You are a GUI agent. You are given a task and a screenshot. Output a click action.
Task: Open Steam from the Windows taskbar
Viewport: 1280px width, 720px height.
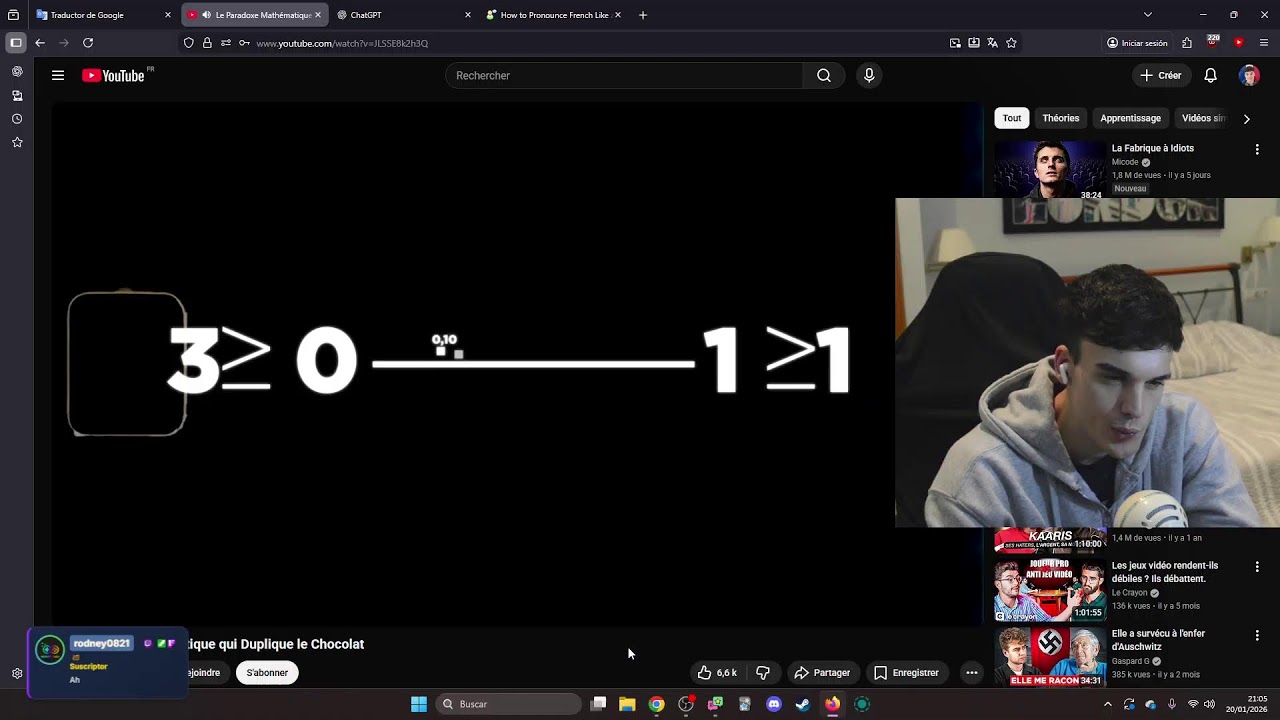pyautogui.click(x=802, y=704)
